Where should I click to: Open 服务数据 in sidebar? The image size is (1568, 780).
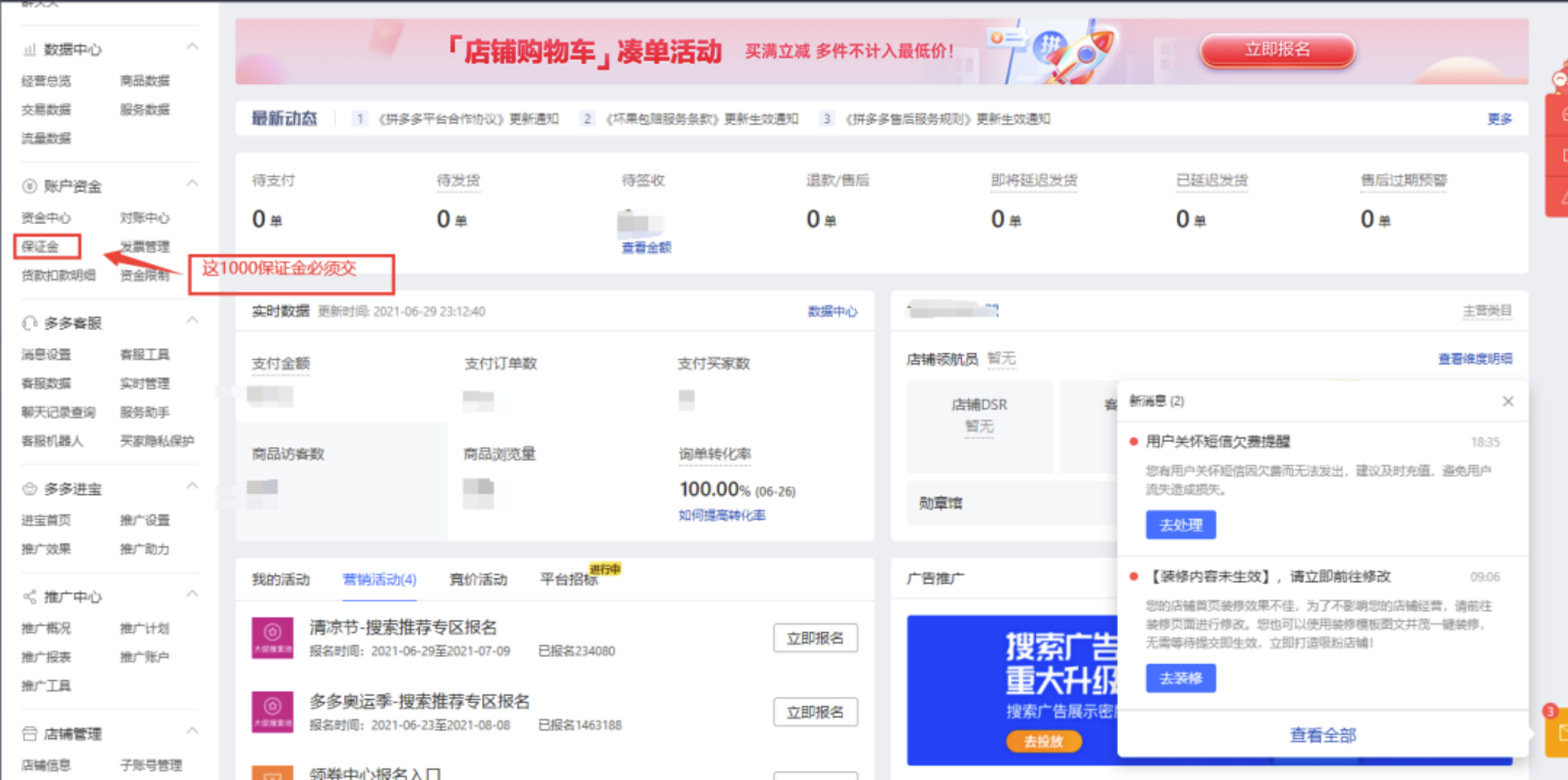145,109
